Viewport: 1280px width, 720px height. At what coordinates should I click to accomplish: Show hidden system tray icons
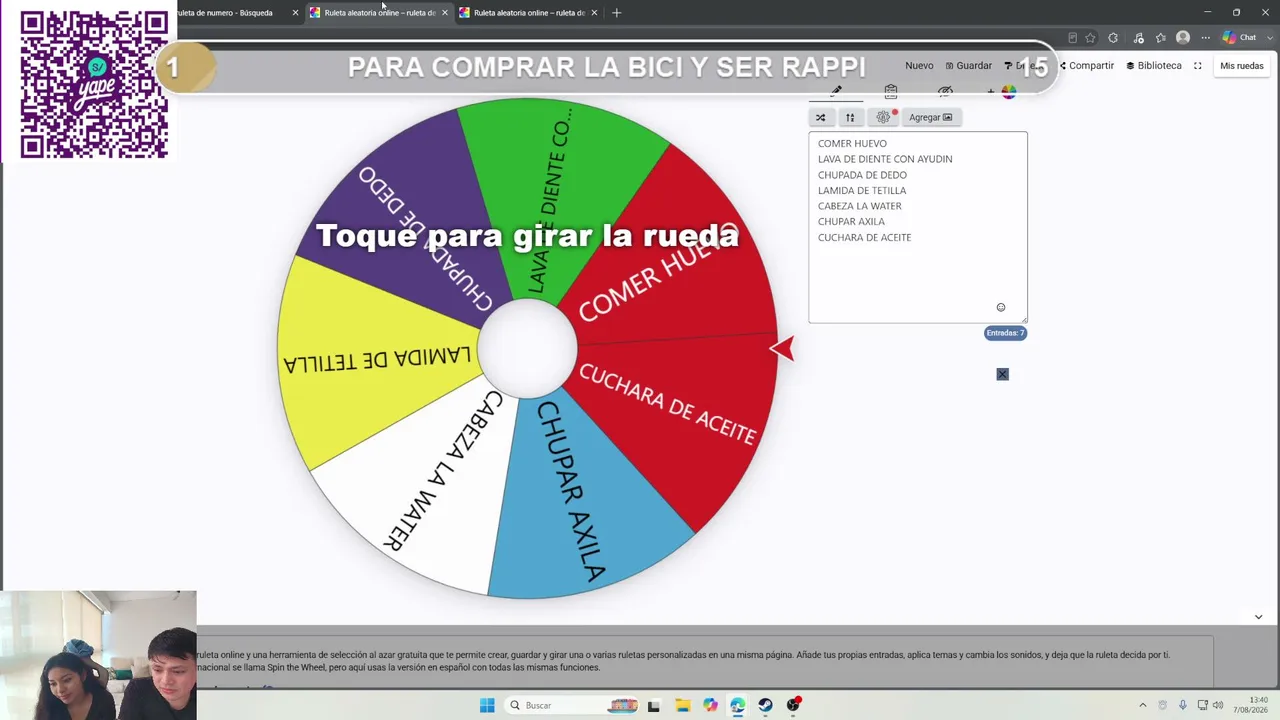point(1143,705)
